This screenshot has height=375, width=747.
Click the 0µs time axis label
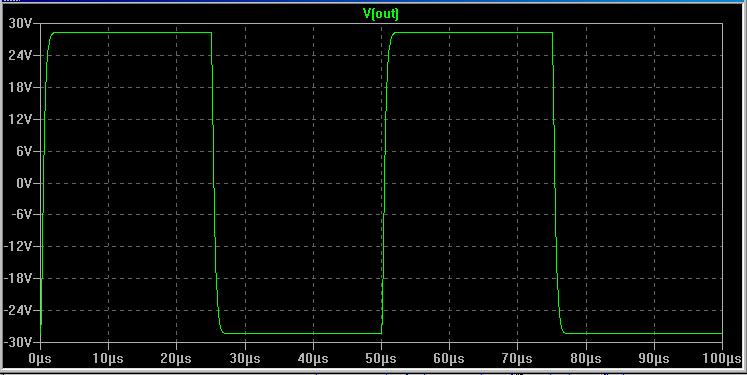coord(40,359)
